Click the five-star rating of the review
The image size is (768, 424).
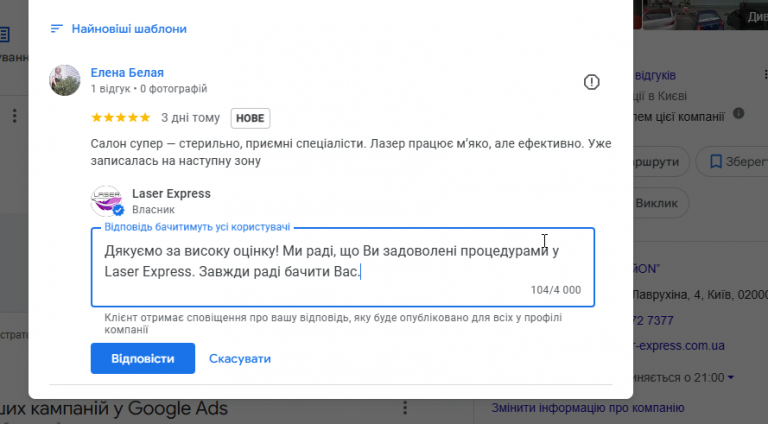(x=120, y=118)
